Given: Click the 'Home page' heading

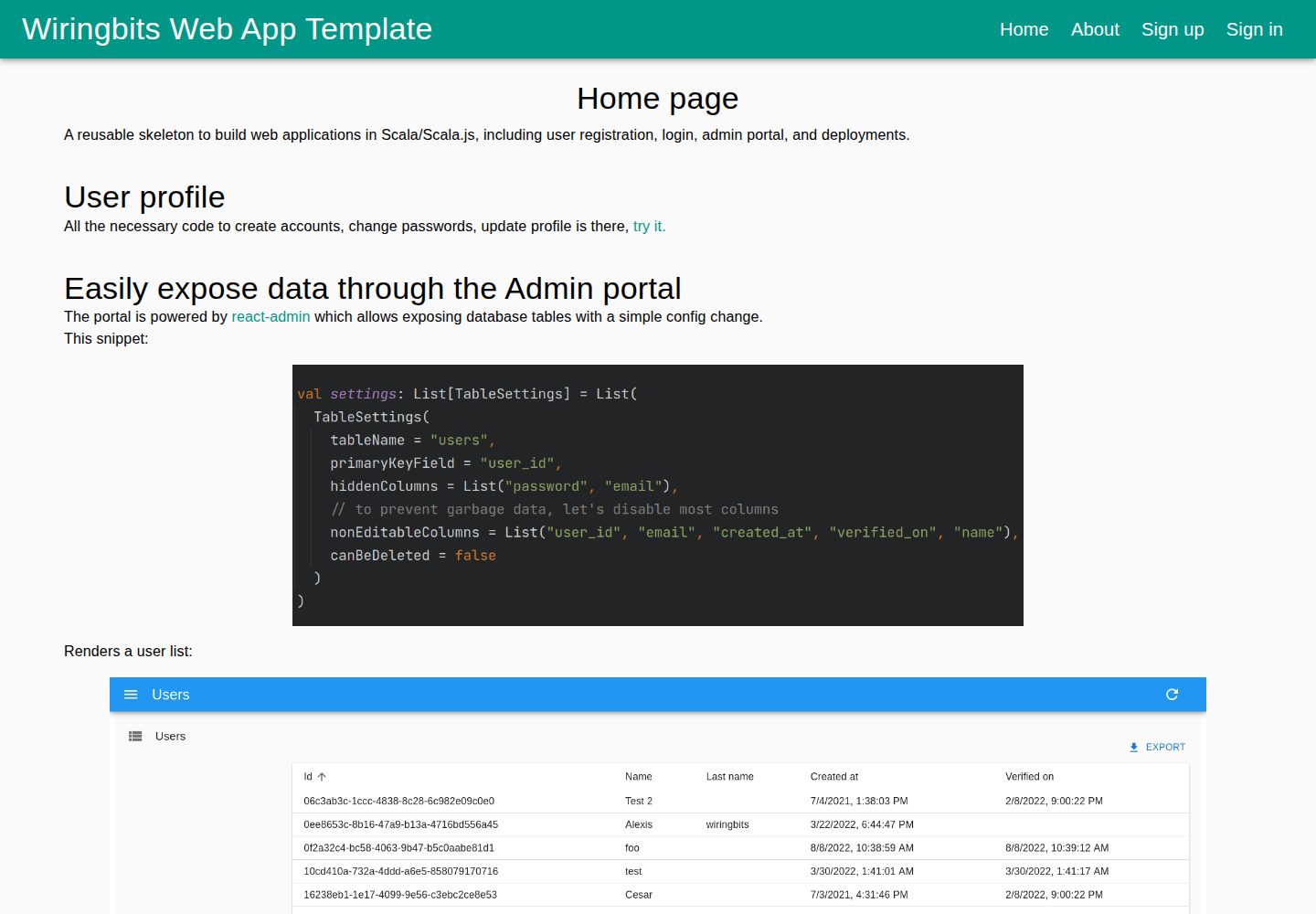Looking at the screenshot, I should 658,99.
